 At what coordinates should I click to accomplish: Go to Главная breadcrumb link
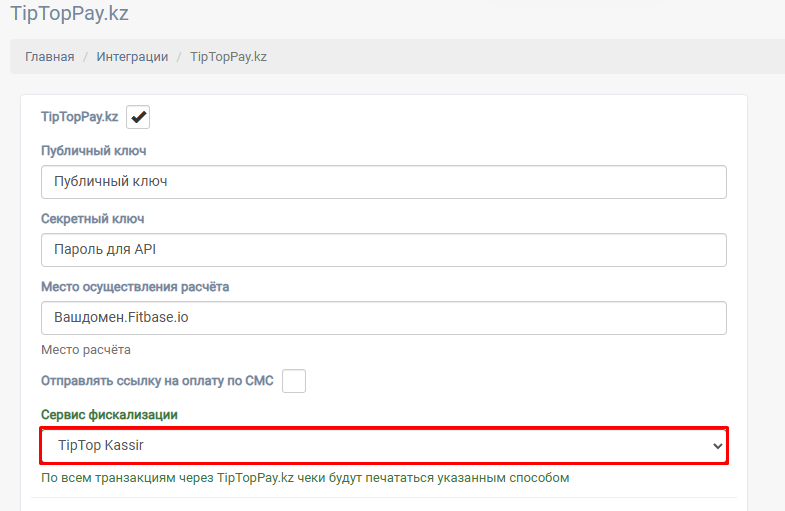50,57
